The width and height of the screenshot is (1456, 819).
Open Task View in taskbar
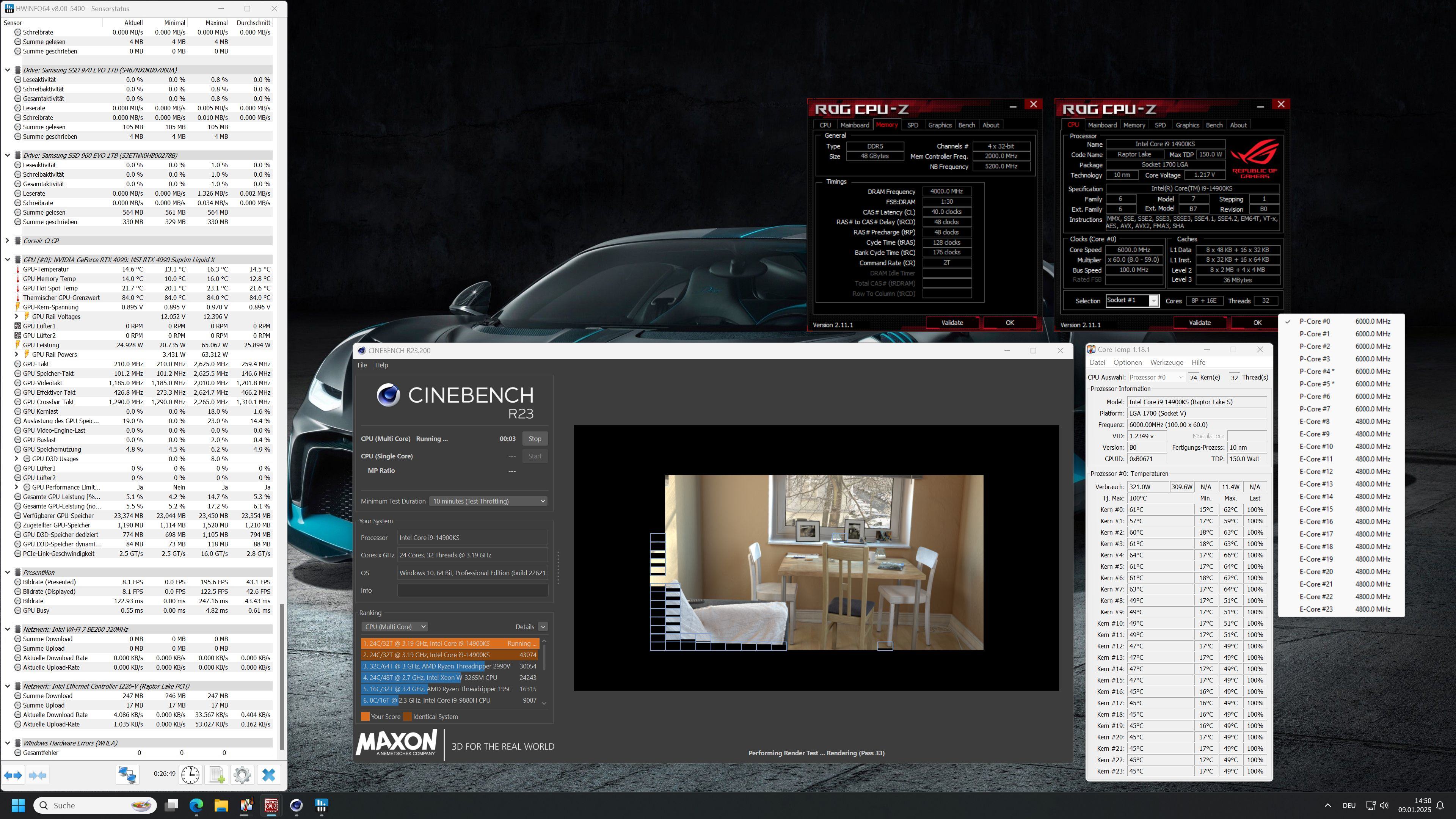(171, 805)
